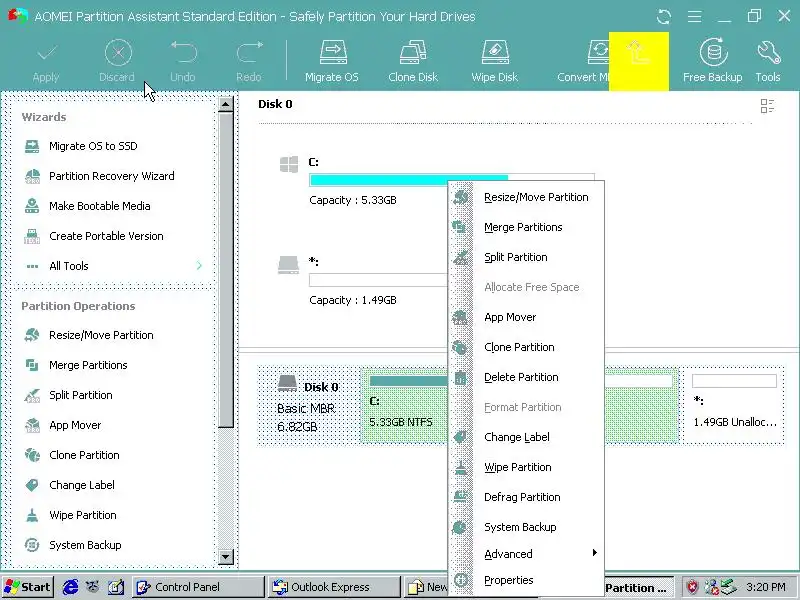This screenshot has width=800, height=600.
Task: Open the hamburger menu in title bar
Action: (x=694, y=17)
